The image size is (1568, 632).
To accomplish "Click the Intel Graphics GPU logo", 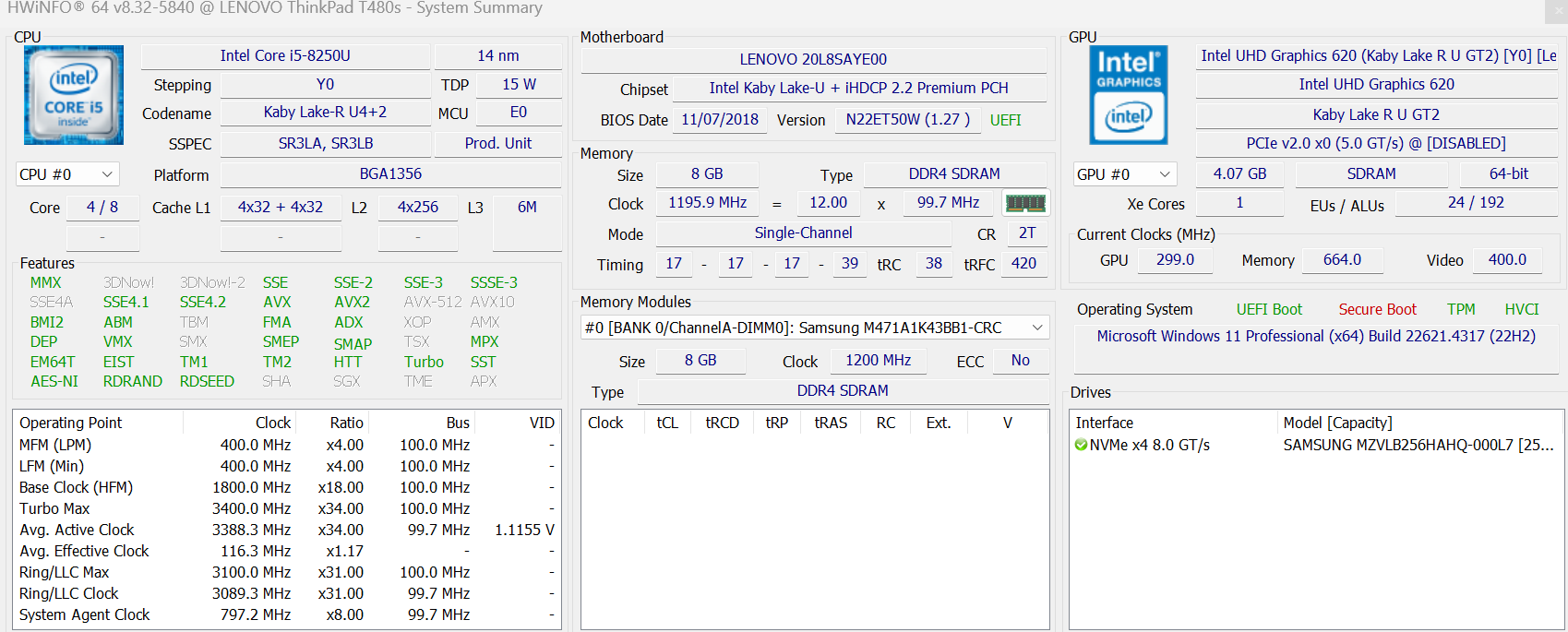I will pos(1129,95).
